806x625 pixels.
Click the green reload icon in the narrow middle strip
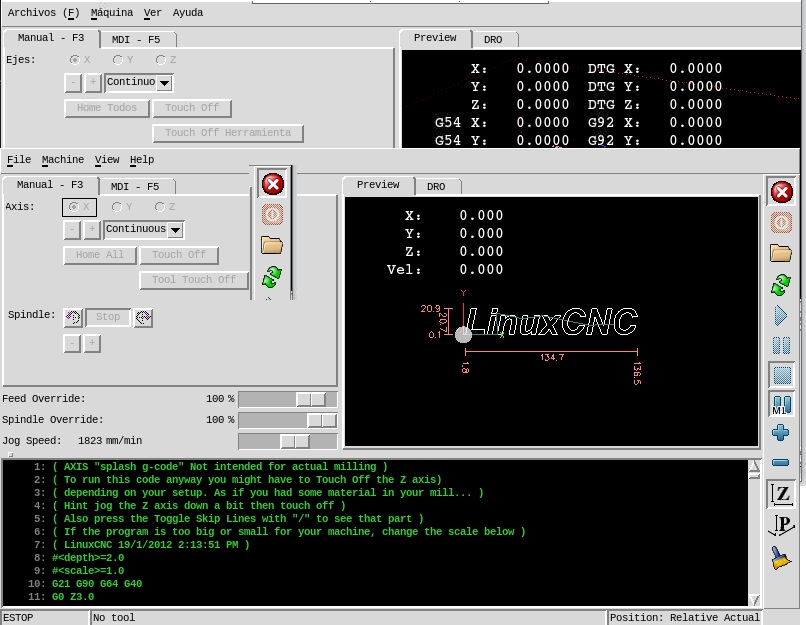click(272, 277)
